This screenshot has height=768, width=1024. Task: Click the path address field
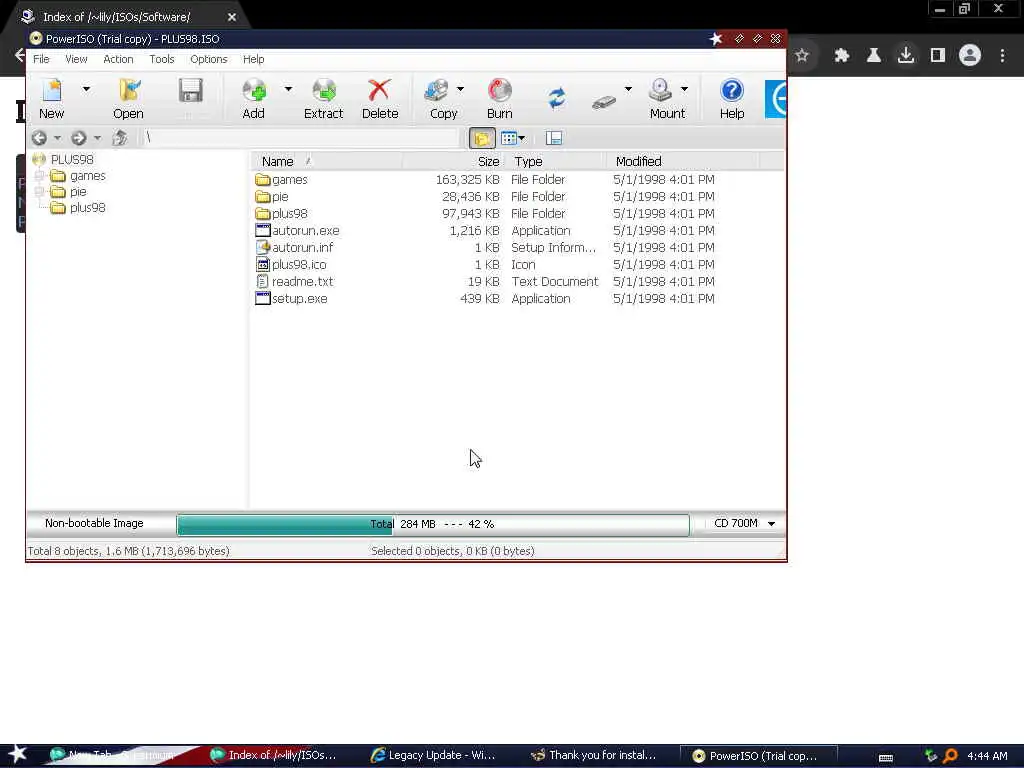pos(300,138)
